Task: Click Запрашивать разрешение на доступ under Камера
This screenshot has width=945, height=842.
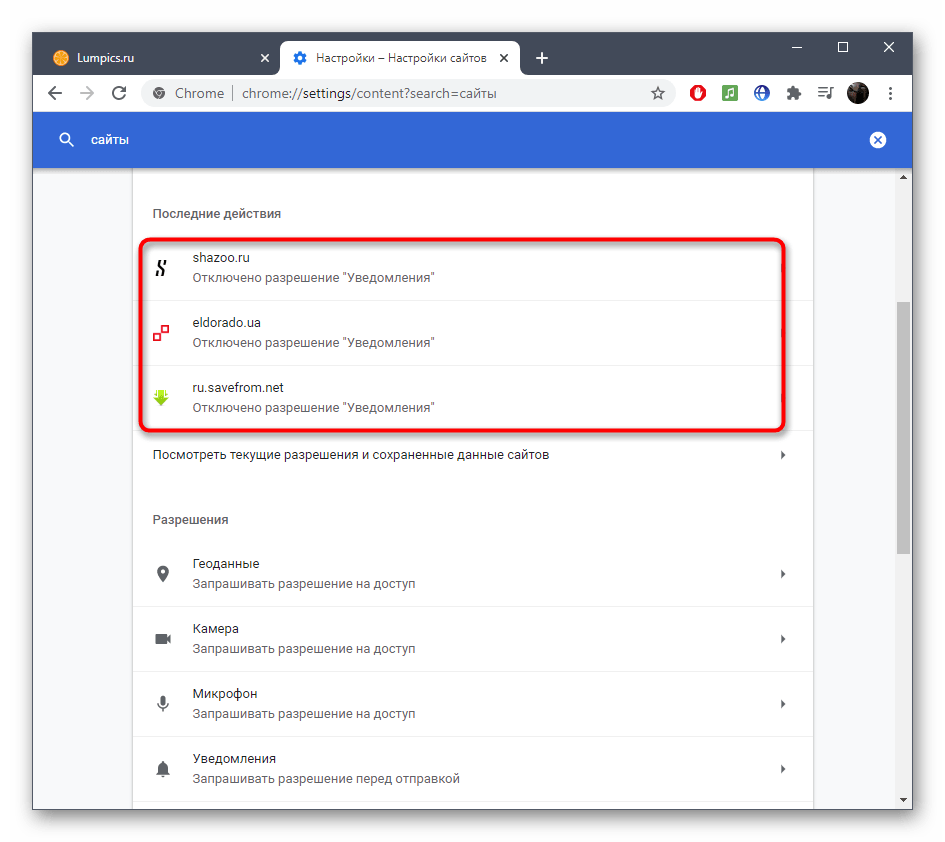Action: [304, 649]
